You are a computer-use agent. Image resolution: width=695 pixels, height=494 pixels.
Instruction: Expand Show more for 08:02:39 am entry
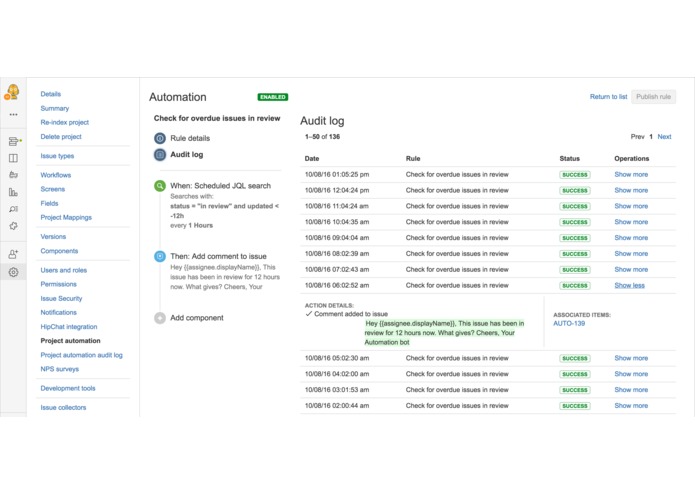point(631,253)
